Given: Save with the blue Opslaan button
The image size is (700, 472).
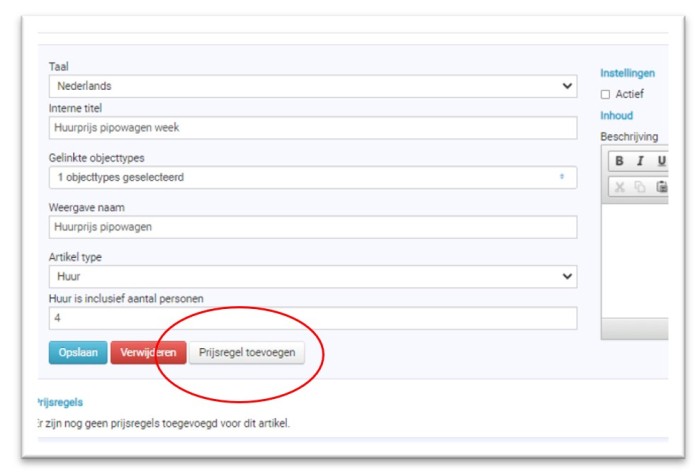Looking at the screenshot, I should [78, 352].
